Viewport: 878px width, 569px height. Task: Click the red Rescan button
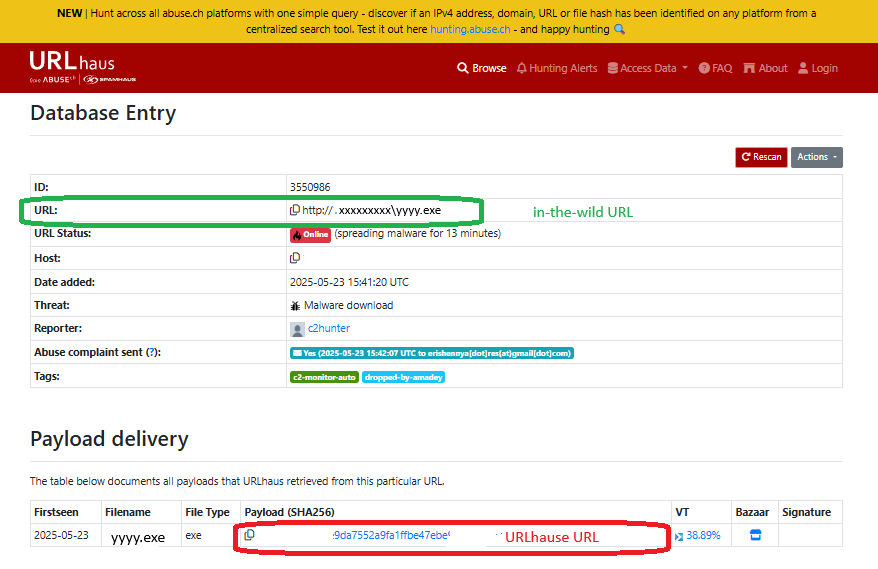tap(761, 157)
